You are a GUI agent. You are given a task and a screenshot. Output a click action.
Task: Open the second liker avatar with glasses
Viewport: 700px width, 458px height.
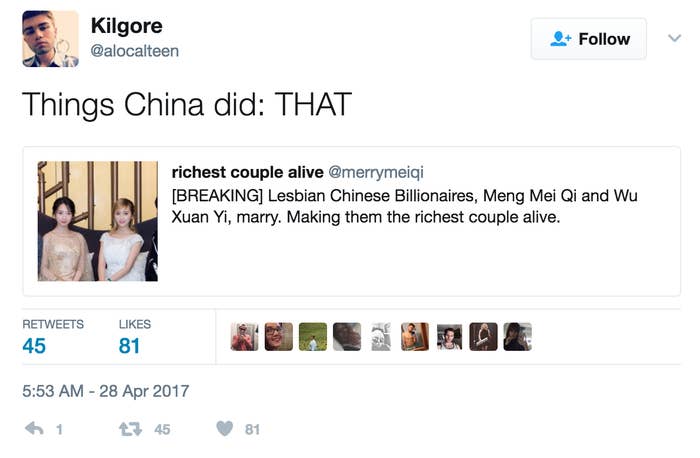pyautogui.click(x=279, y=337)
